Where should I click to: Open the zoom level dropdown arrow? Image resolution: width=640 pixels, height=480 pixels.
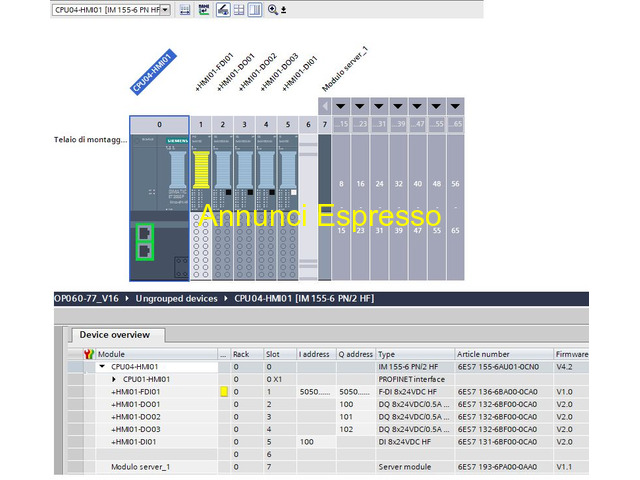click(x=284, y=10)
